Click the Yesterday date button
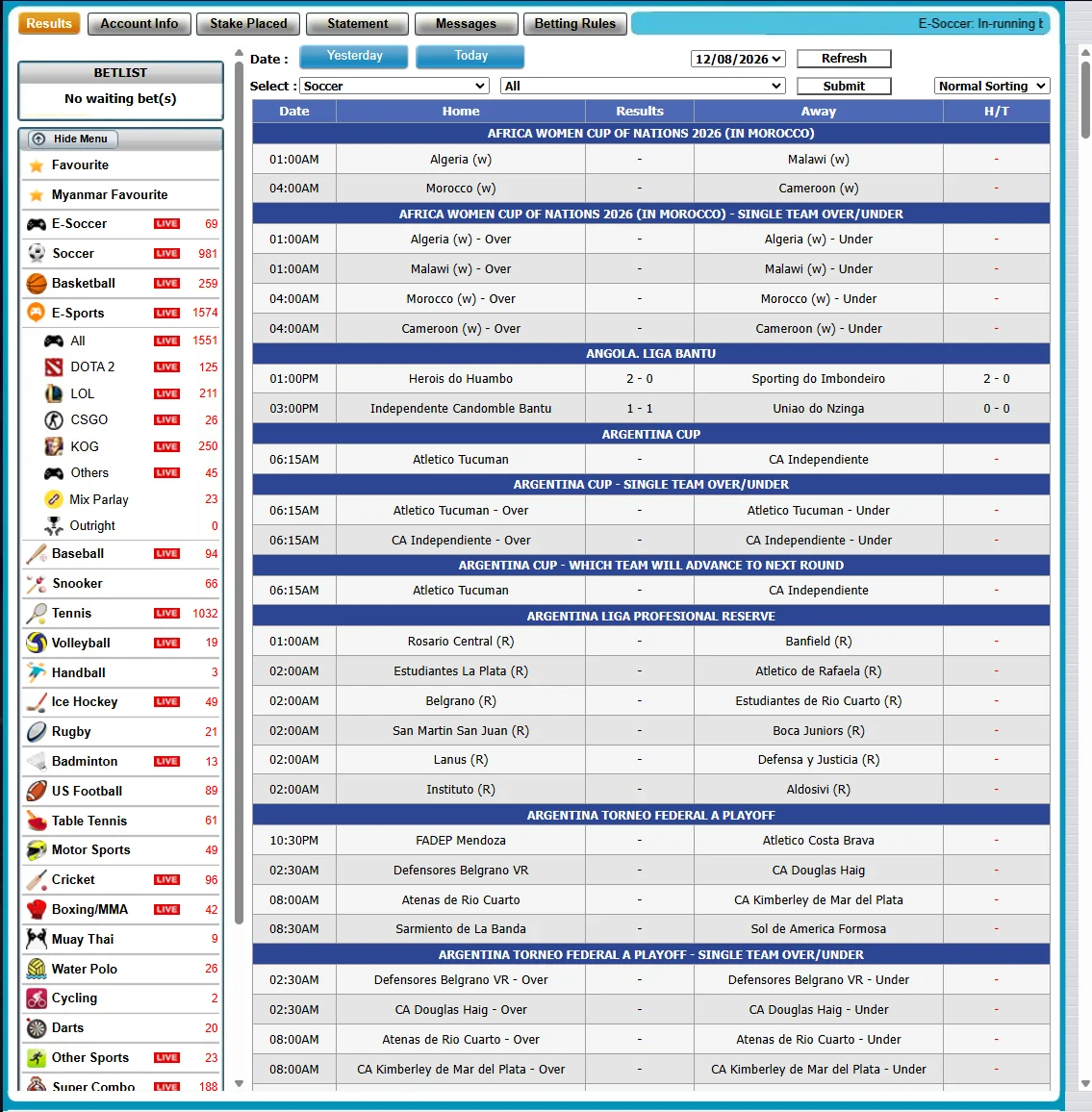This screenshot has height=1112, width=1092. coord(354,56)
